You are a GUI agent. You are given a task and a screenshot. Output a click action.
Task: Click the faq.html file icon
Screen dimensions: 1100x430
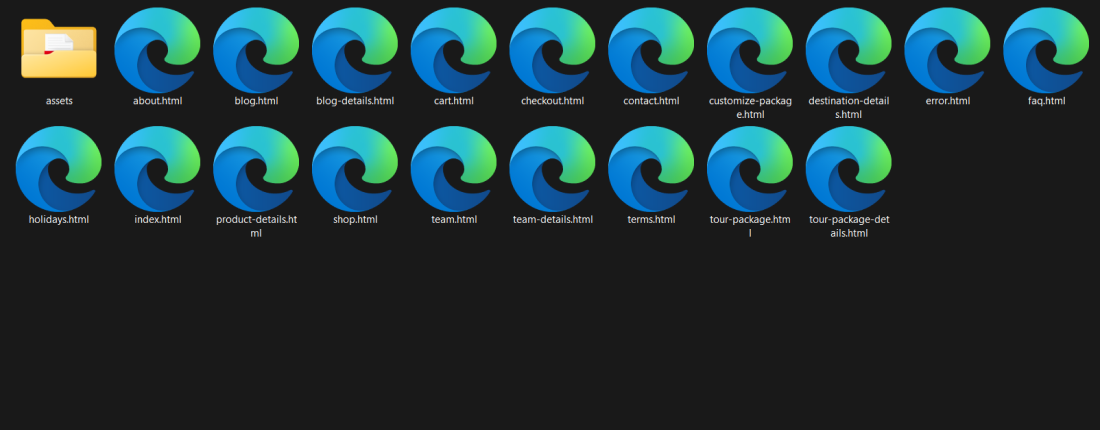pyautogui.click(x=1046, y=51)
